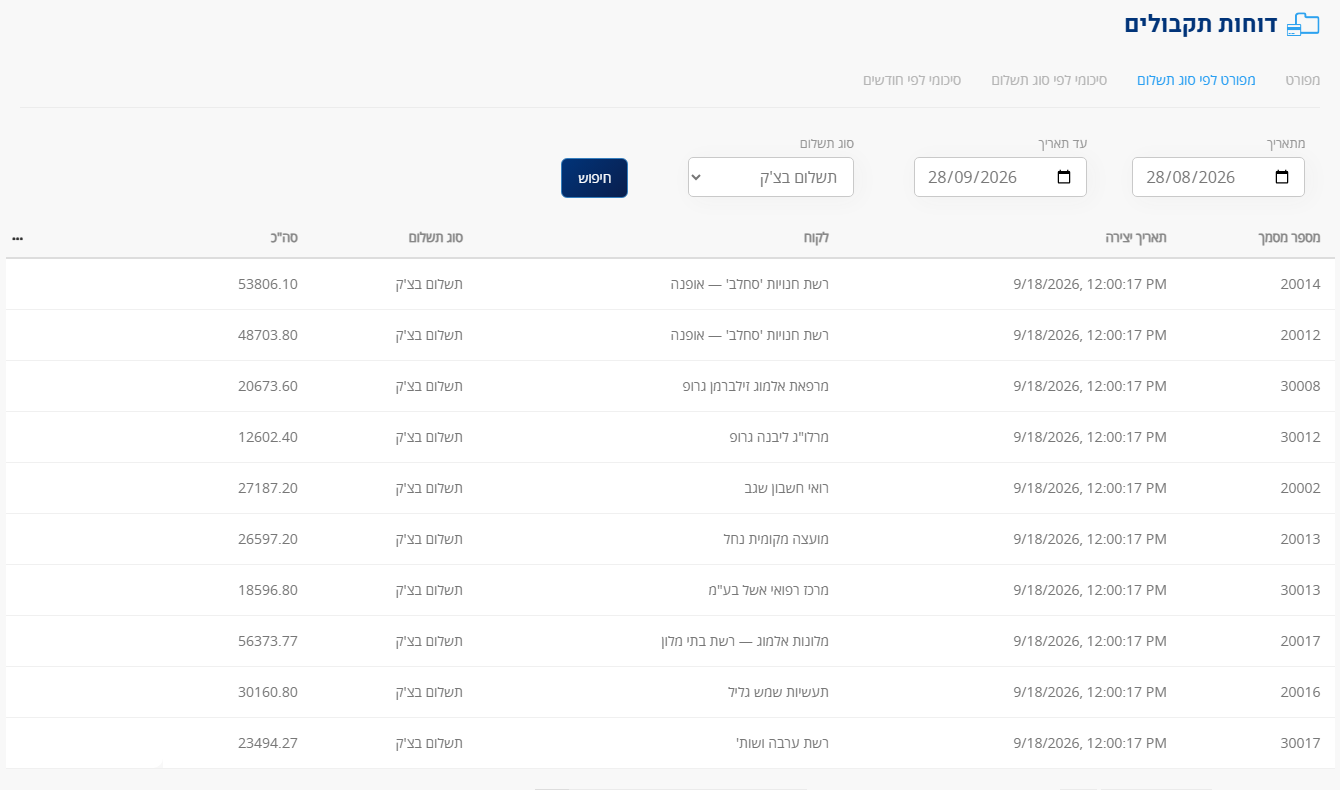Click the חיפוש search button
The height and width of the screenshot is (790, 1340).
tap(594, 178)
